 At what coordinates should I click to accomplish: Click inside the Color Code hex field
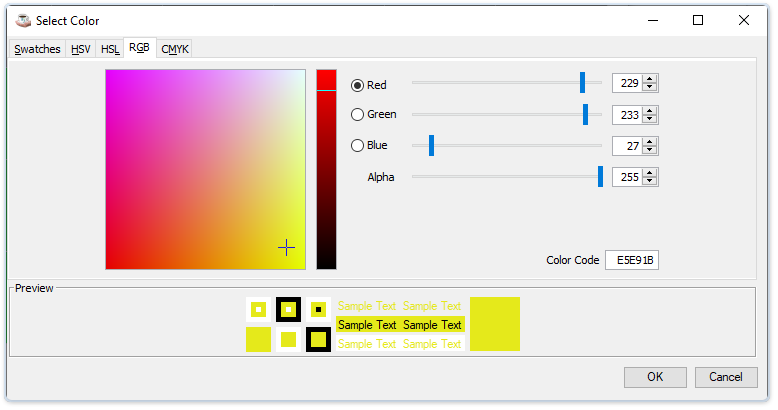point(632,260)
